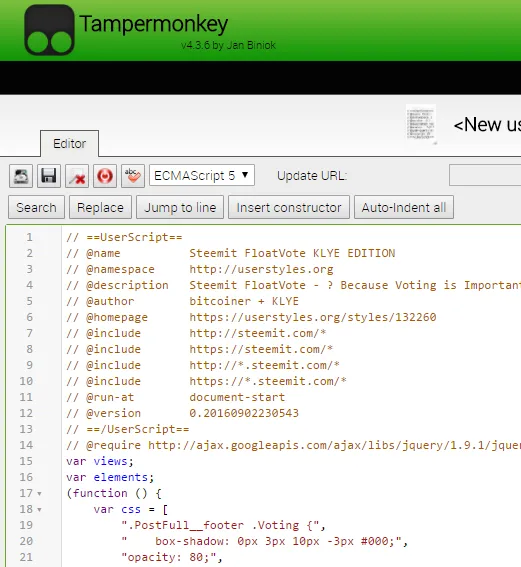The width and height of the screenshot is (521, 567).
Task: Click the "var elements;" code line
Action: [x=110, y=477]
